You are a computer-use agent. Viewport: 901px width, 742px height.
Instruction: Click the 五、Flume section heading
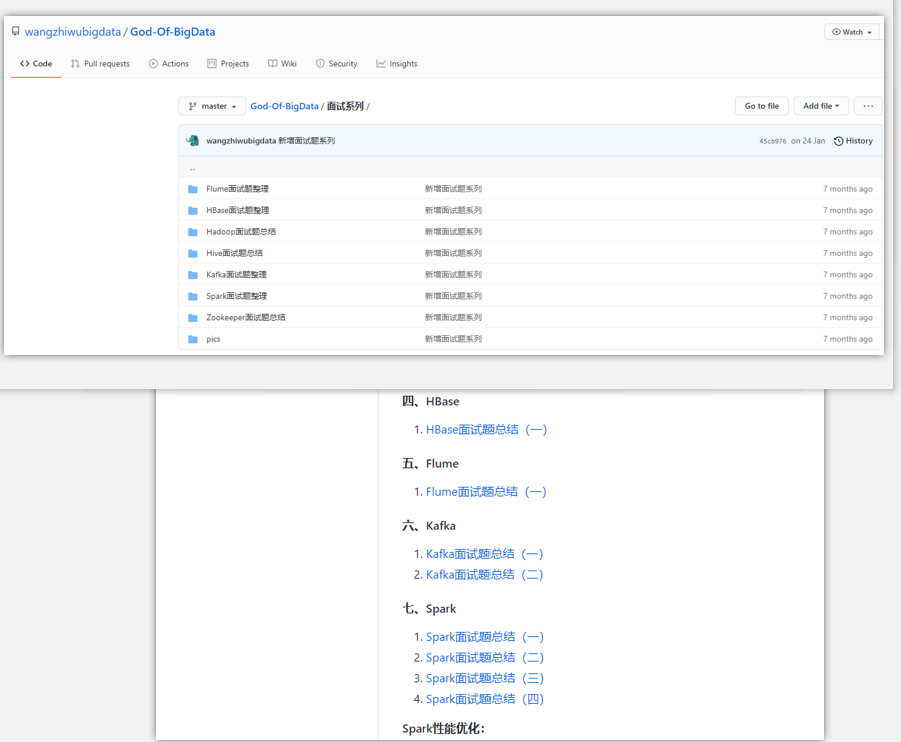430,463
